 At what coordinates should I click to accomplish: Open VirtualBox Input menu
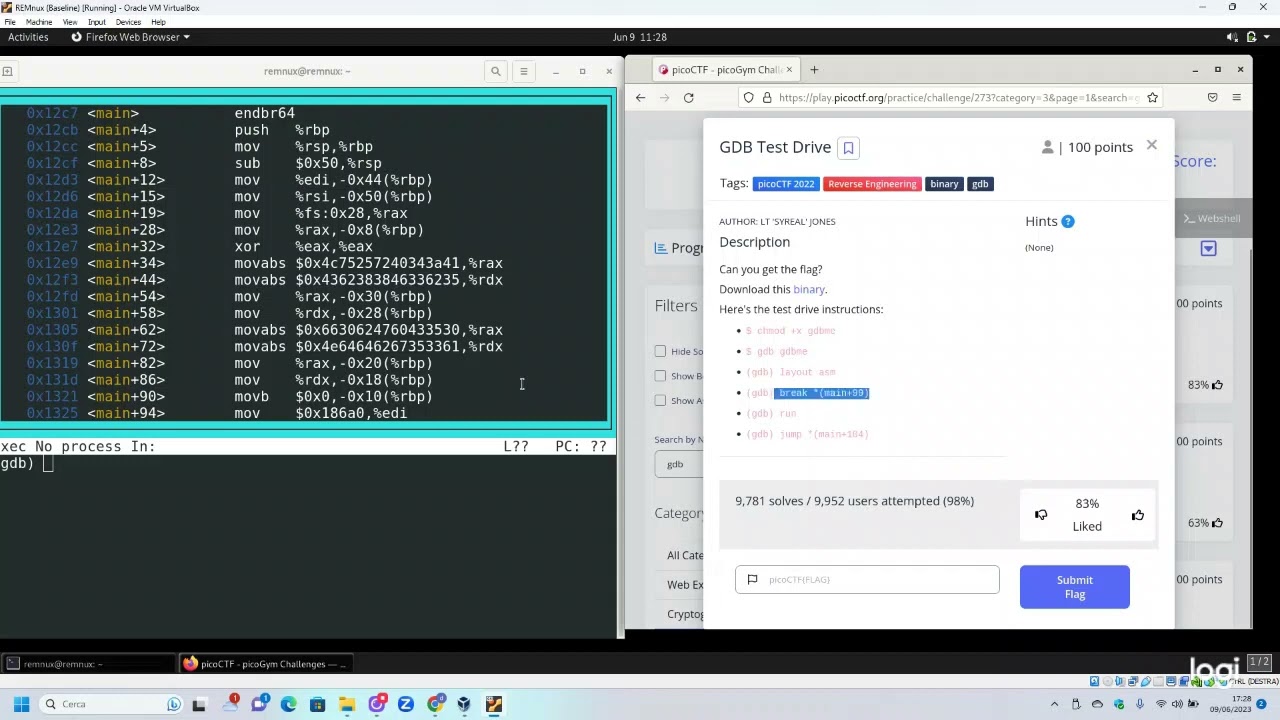tap(97, 22)
